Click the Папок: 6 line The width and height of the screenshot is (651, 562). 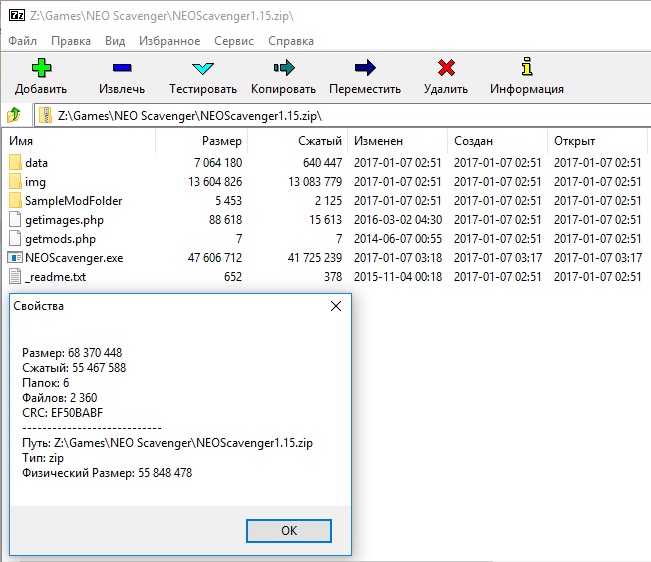click(x=46, y=383)
